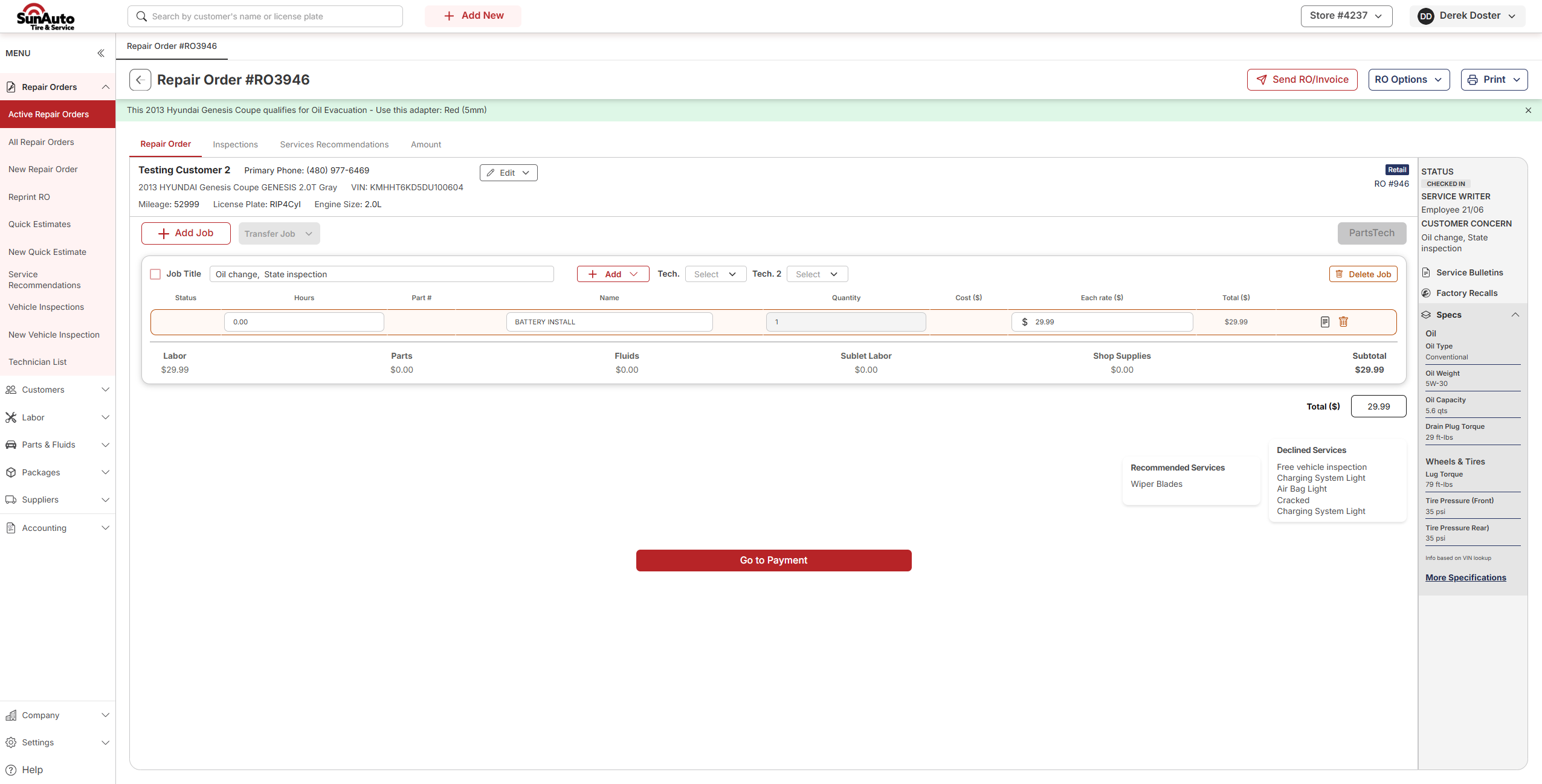Click the PartsTech button
Screen dimensions: 1542x784
[1372, 233]
